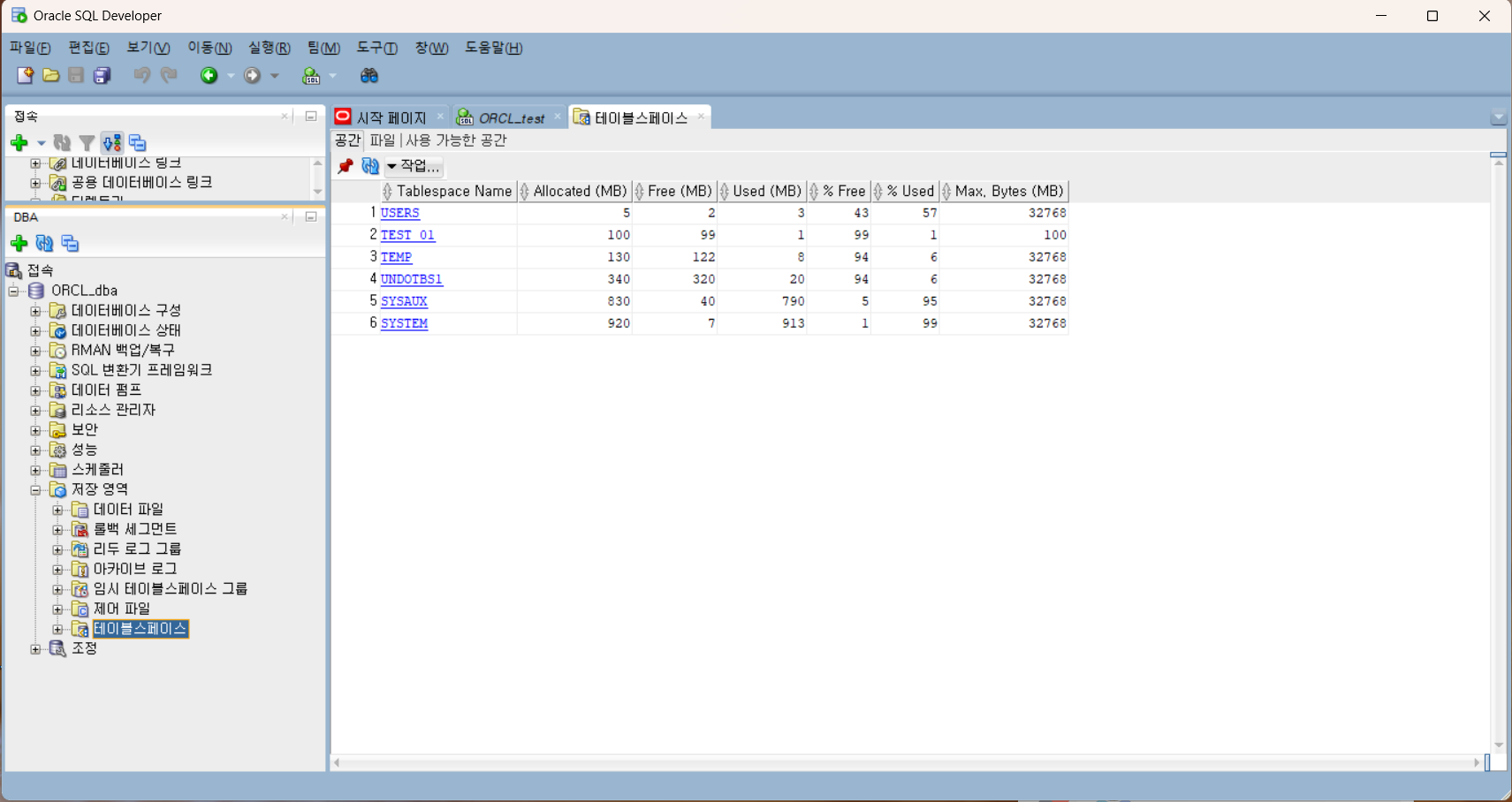Click the Save All toolbar icon
Image resolution: width=1512 pixels, height=802 pixels.
(103, 76)
